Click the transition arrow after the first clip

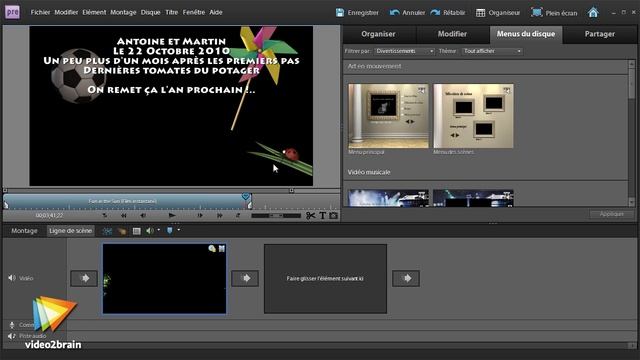[245, 278]
